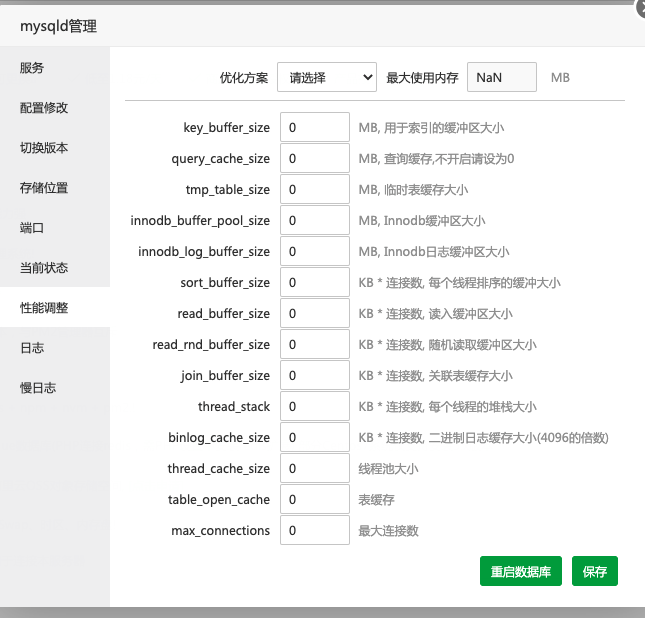Screen dimensions: 645x618
Task: Expand the 优化方案 请选择 dropdown
Action: [327, 77]
